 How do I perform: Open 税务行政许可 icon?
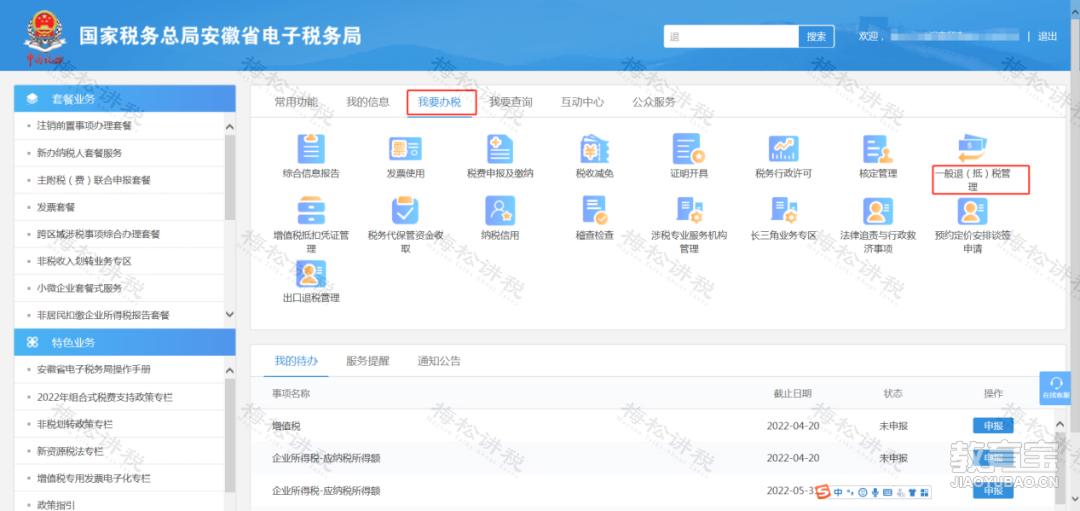pyautogui.click(x=783, y=149)
